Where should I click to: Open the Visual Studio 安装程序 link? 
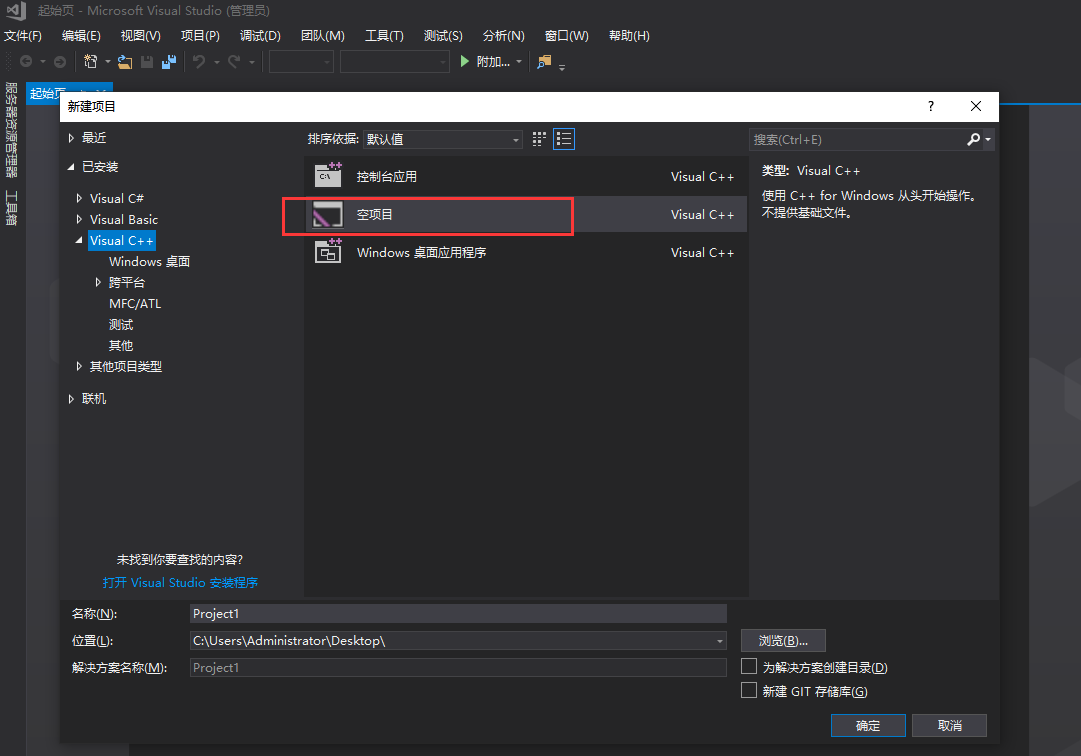click(180, 582)
